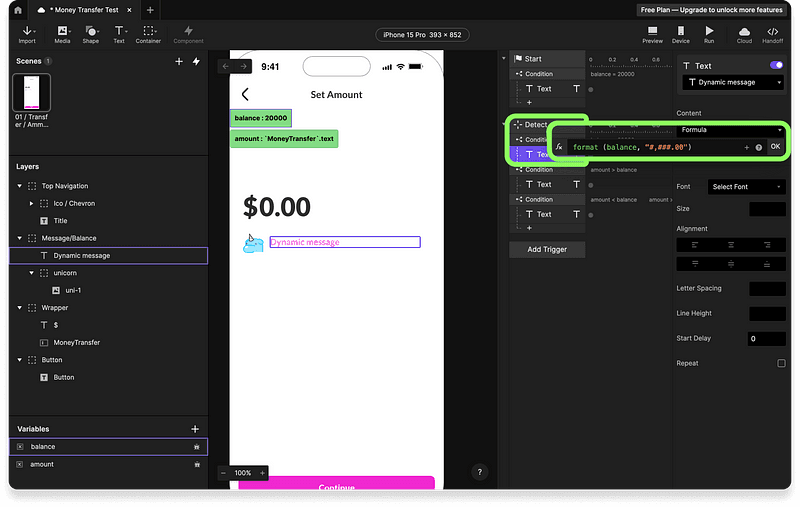The height and width of the screenshot is (507, 800).
Task: Go back with the canvas left arrow
Action: 226,66
